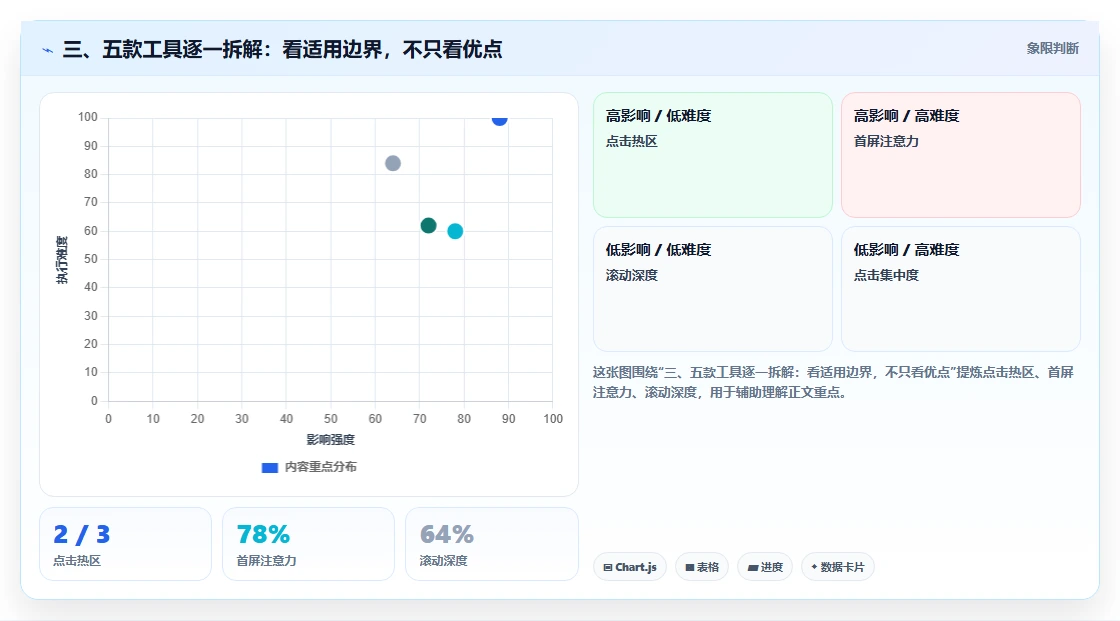Viewport: 1120px width, 621px height.
Task: Select the dark green scatter point
Action: coord(429,226)
